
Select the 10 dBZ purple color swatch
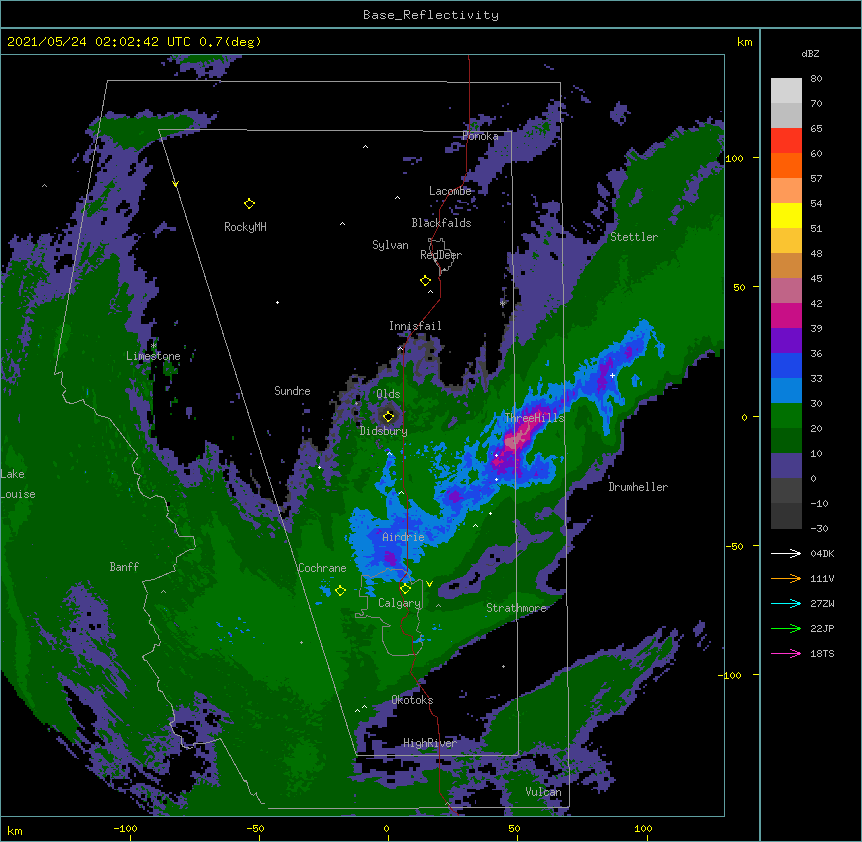[786, 466]
